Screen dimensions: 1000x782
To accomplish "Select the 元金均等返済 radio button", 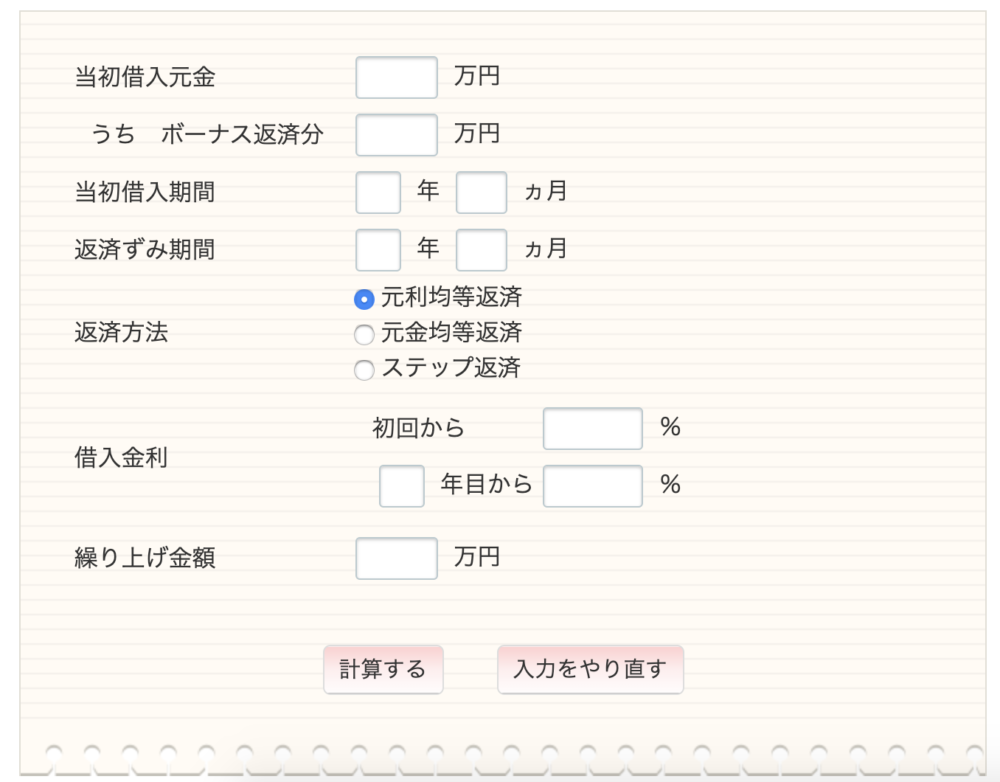I will (363, 334).
